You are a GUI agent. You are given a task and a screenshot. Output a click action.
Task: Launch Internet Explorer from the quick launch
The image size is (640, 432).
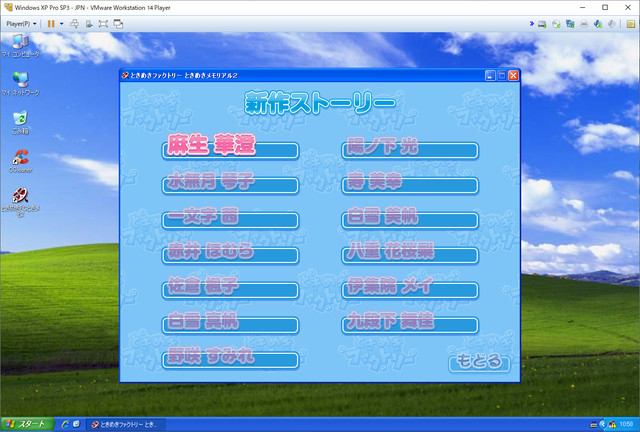point(65,424)
